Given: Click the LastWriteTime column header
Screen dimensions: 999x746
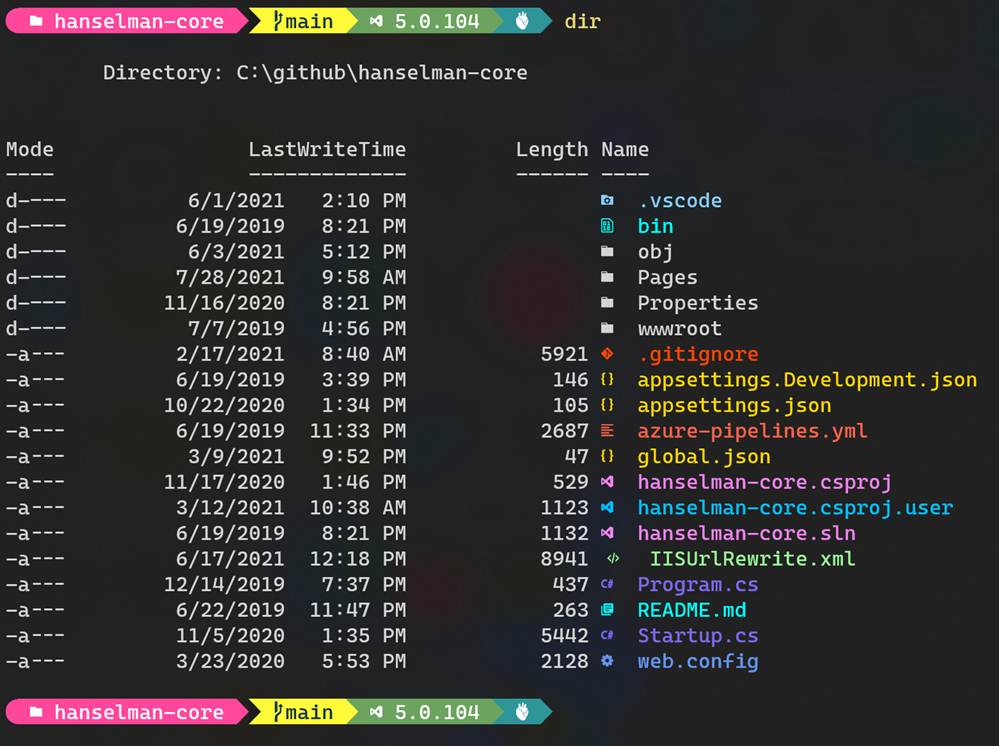Looking at the screenshot, I should (x=327, y=150).
